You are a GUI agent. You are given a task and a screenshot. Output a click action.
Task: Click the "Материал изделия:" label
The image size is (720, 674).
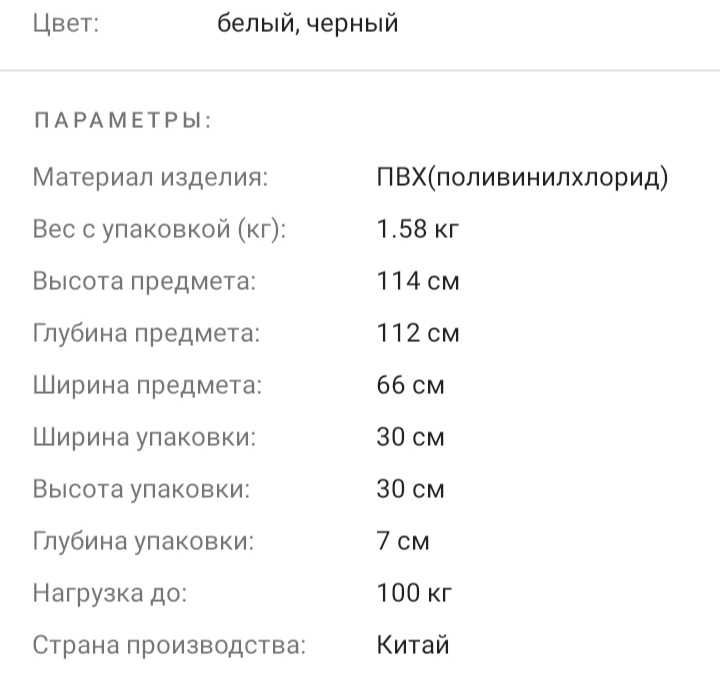(x=151, y=178)
